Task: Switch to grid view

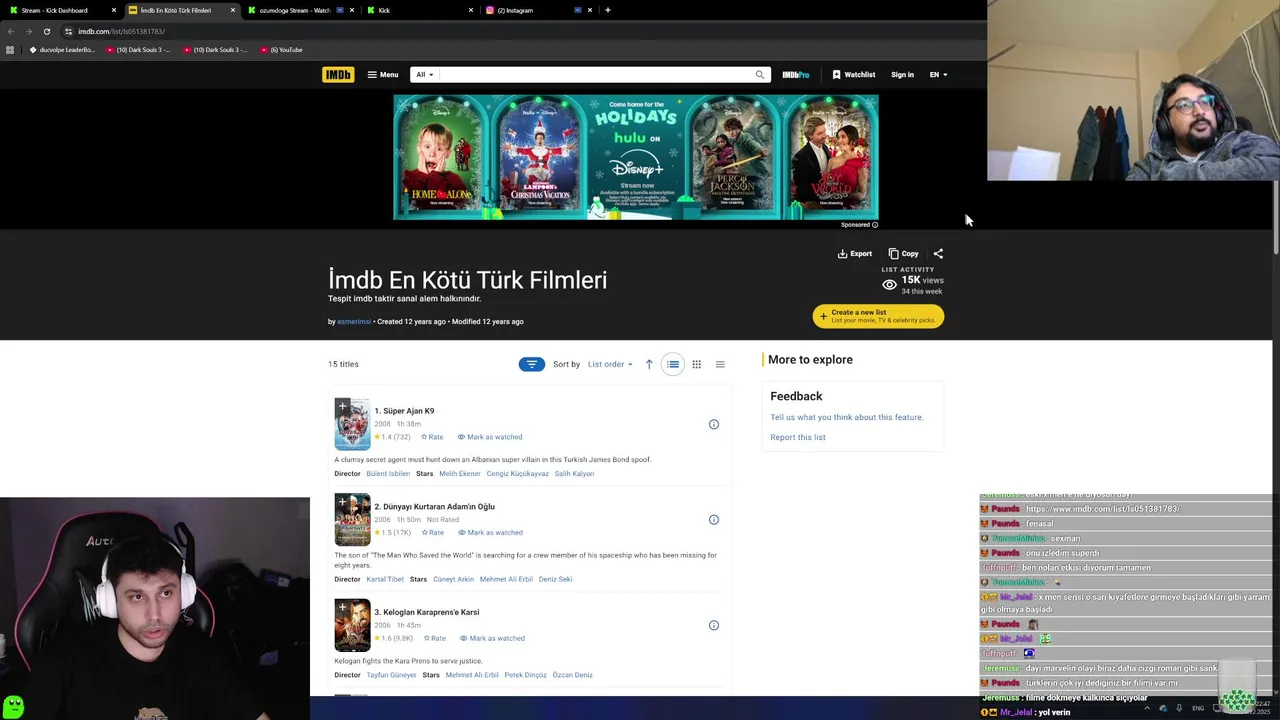Action: click(x=696, y=364)
